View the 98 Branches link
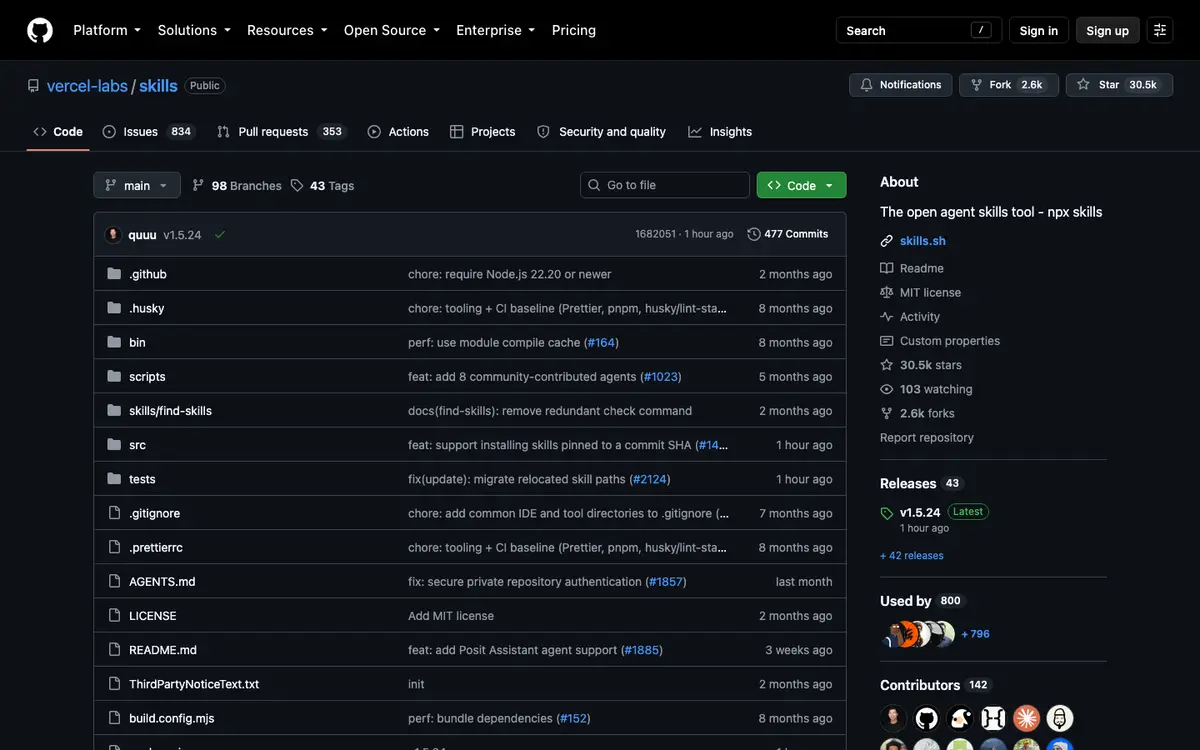 [237, 186]
